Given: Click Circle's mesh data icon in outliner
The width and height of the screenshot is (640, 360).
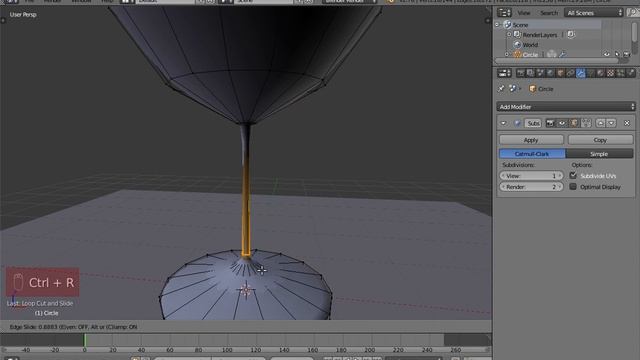Looking at the screenshot, I should tap(552, 54).
